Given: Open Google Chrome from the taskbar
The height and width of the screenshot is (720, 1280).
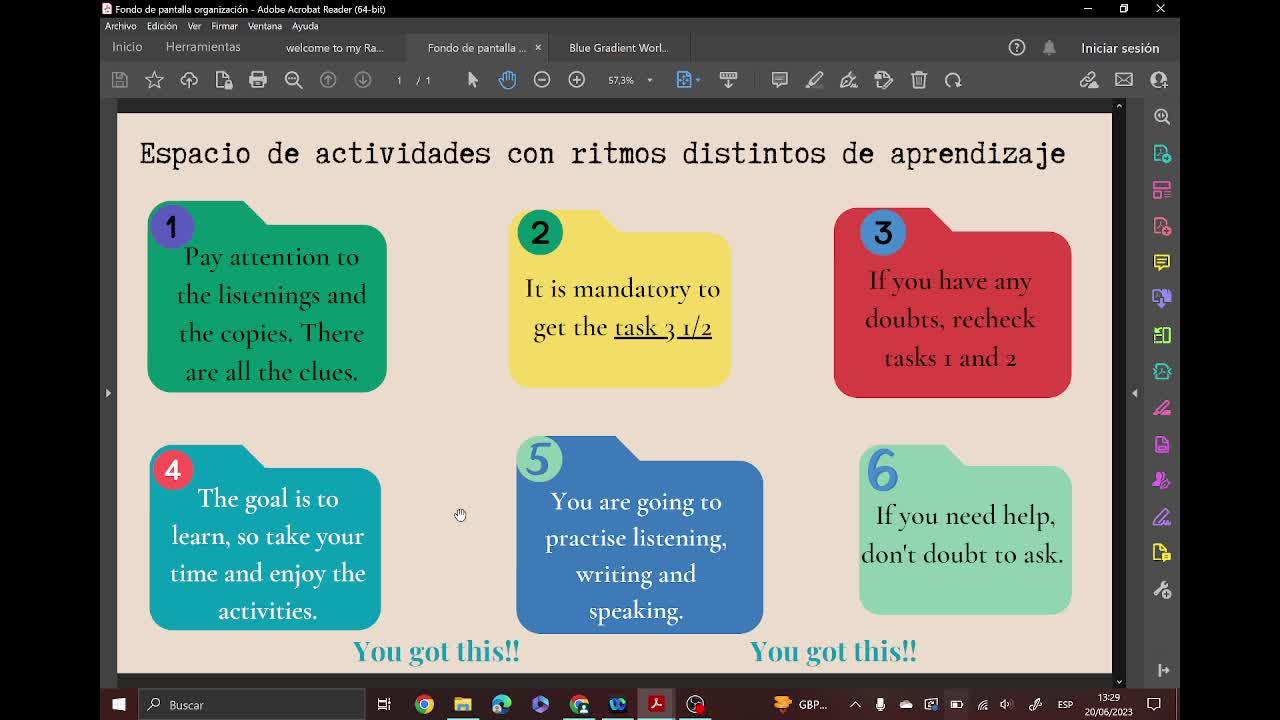Looking at the screenshot, I should [424, 705].
